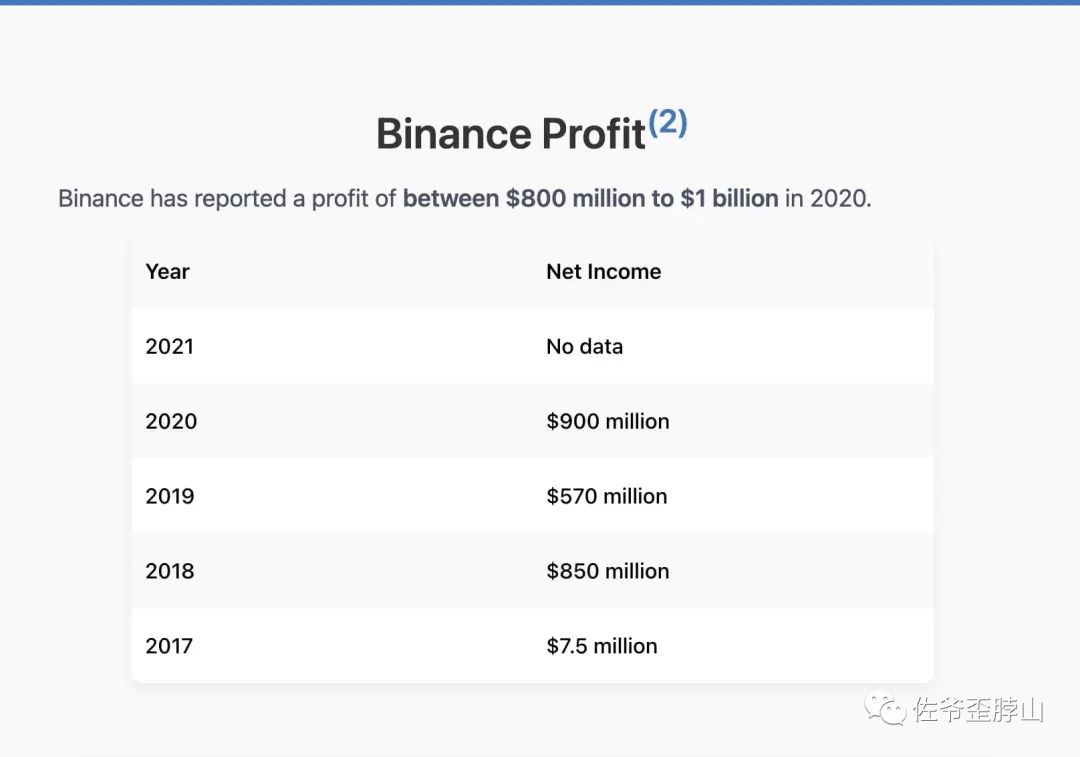1080x757 pixels.
Task: Click the $570 million value
Action: pos(606,497)
